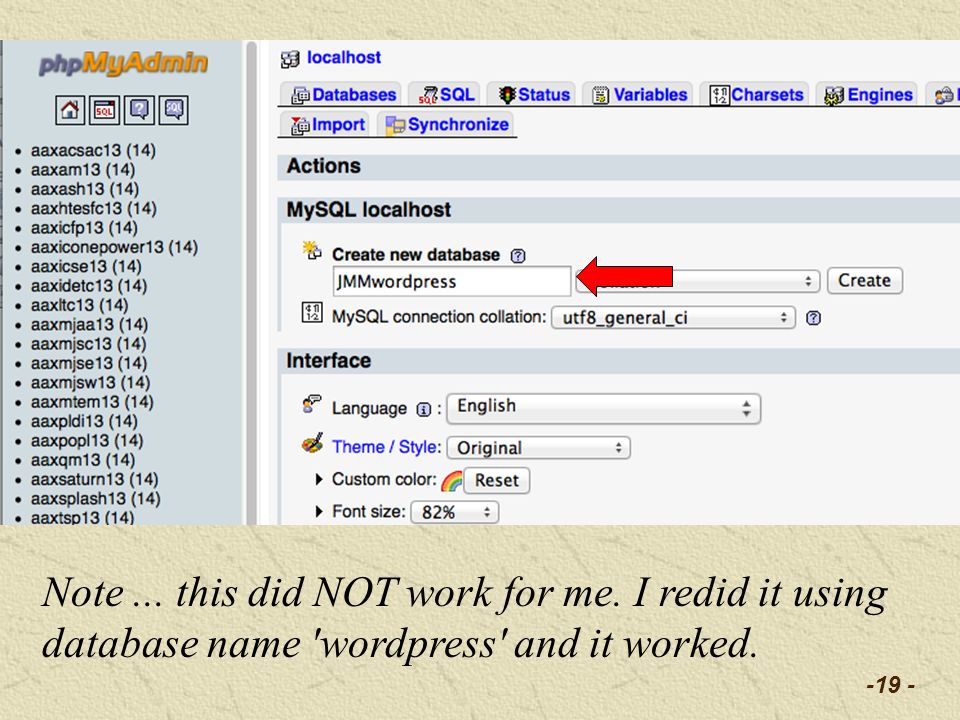
Task: Open the SQL query window icon
Action: tap(105, 110)
